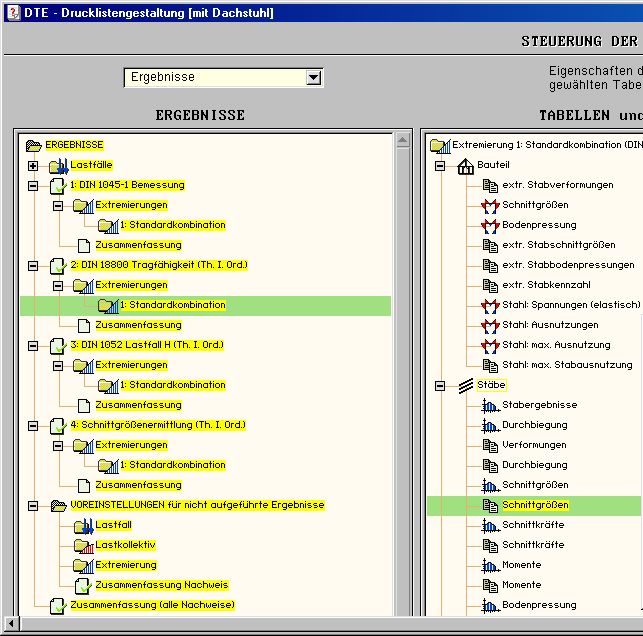Click the extr. Stabverformungen document icon
Viewport: 643px width, 636px height.
pos(490,185)
